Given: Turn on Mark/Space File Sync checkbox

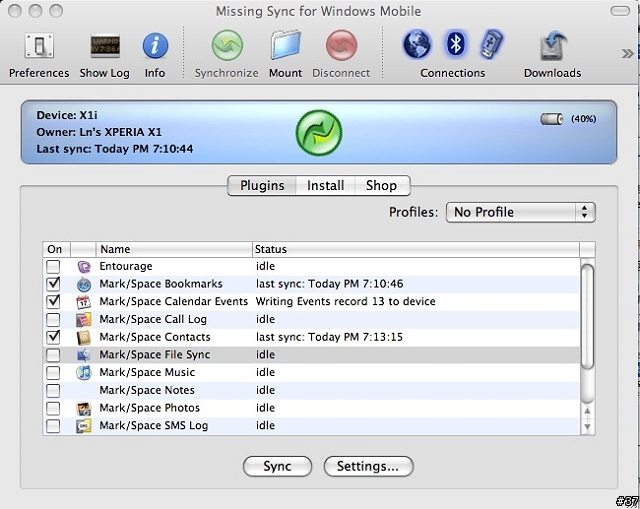Looking at the screenshot, I should coord(53,355).
